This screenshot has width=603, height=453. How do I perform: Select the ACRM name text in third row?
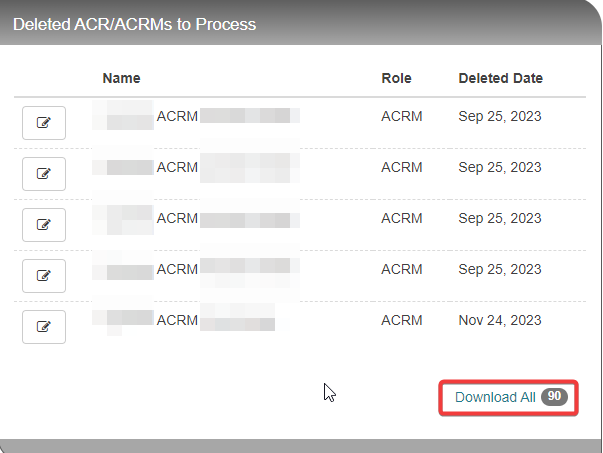point(177,218)
